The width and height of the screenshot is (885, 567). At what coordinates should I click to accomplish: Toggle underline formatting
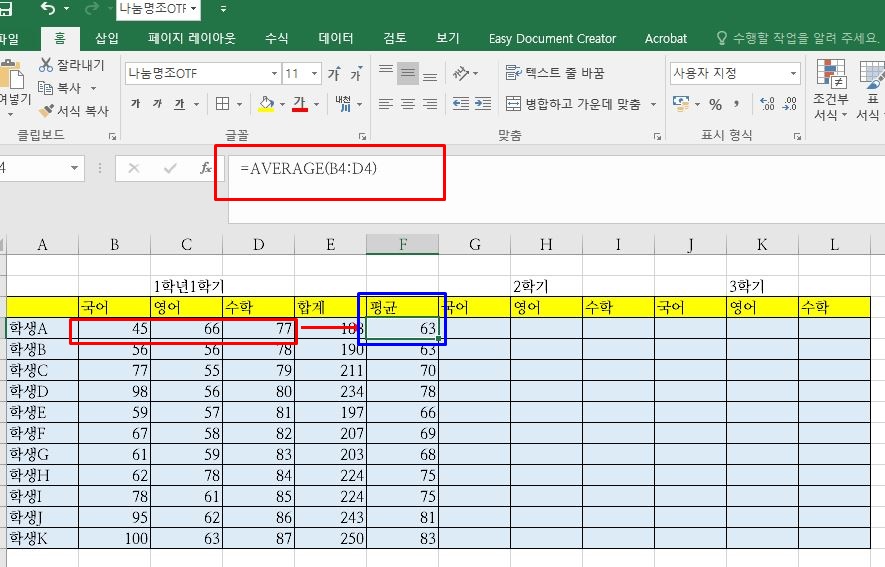coord(179,104)
